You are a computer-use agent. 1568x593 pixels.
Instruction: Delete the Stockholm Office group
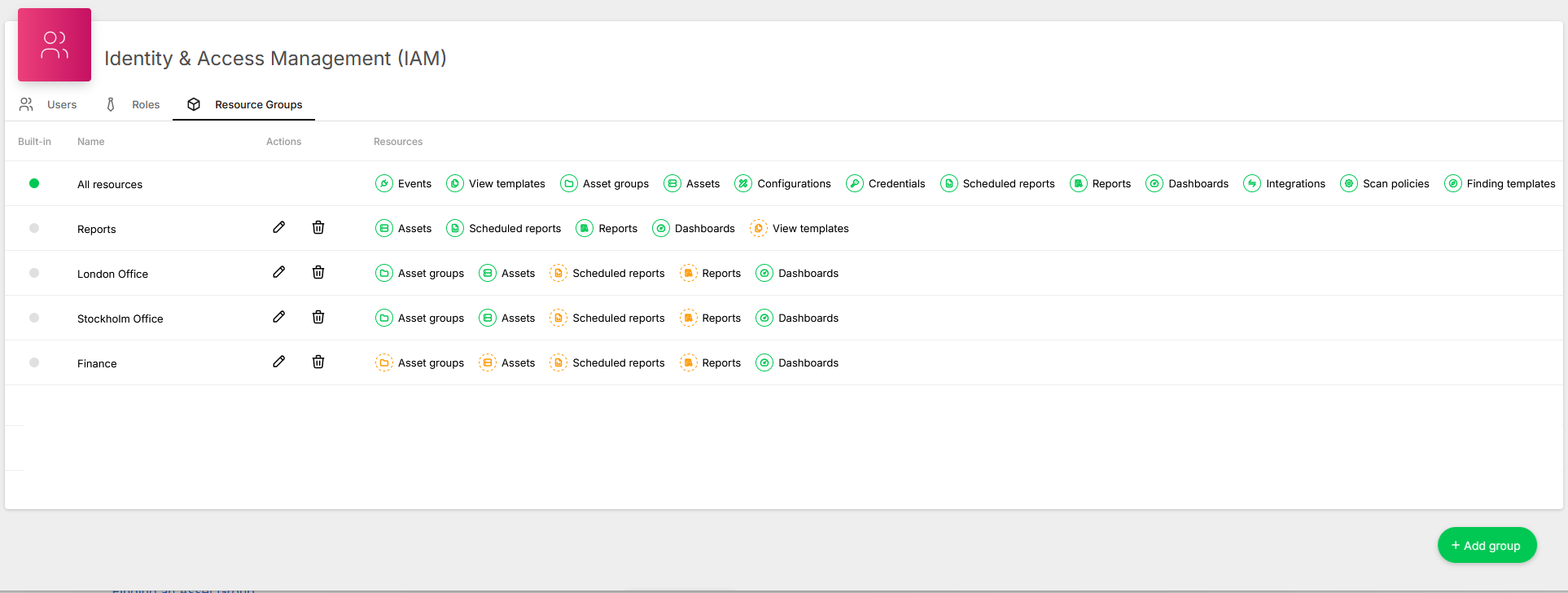tap(318, 317)
